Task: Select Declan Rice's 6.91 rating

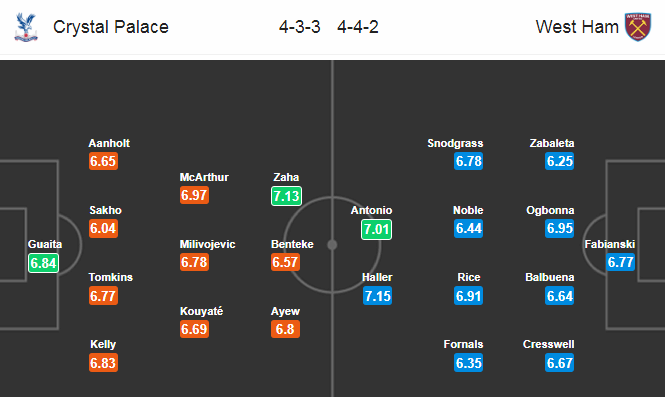Action: click(469, 296)
